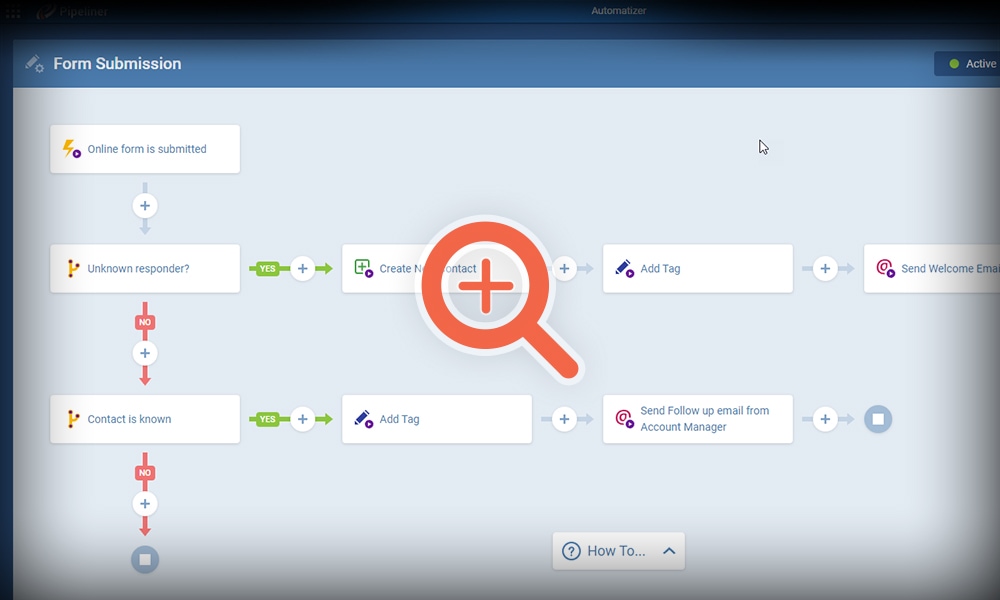Click the YES condition badge on Unknown responder
The height and width of the screenshot is (600, 1000).
(266, 268)
